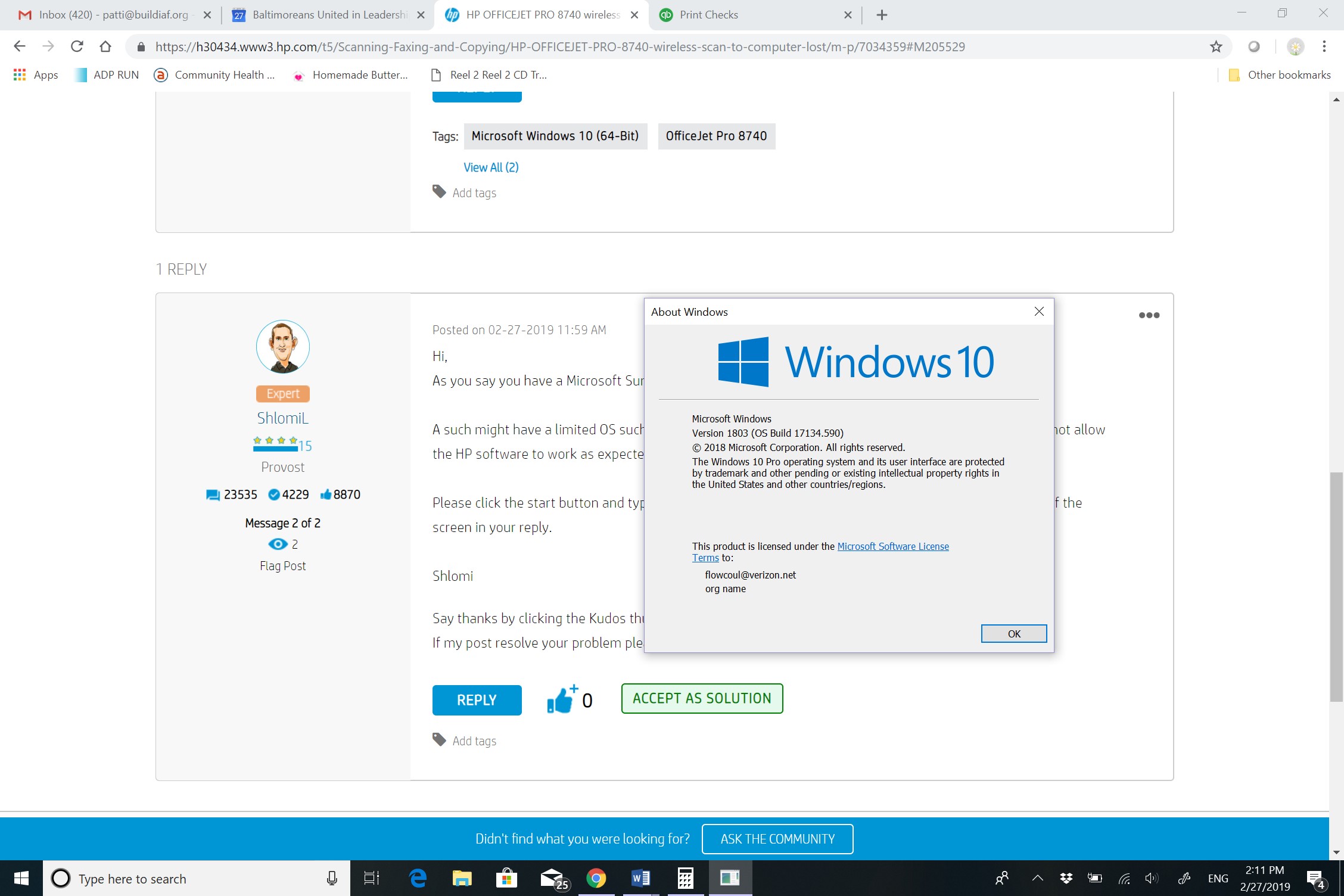
Task: Open the Microsoft Software License Terms link
Action: point(892,546)
